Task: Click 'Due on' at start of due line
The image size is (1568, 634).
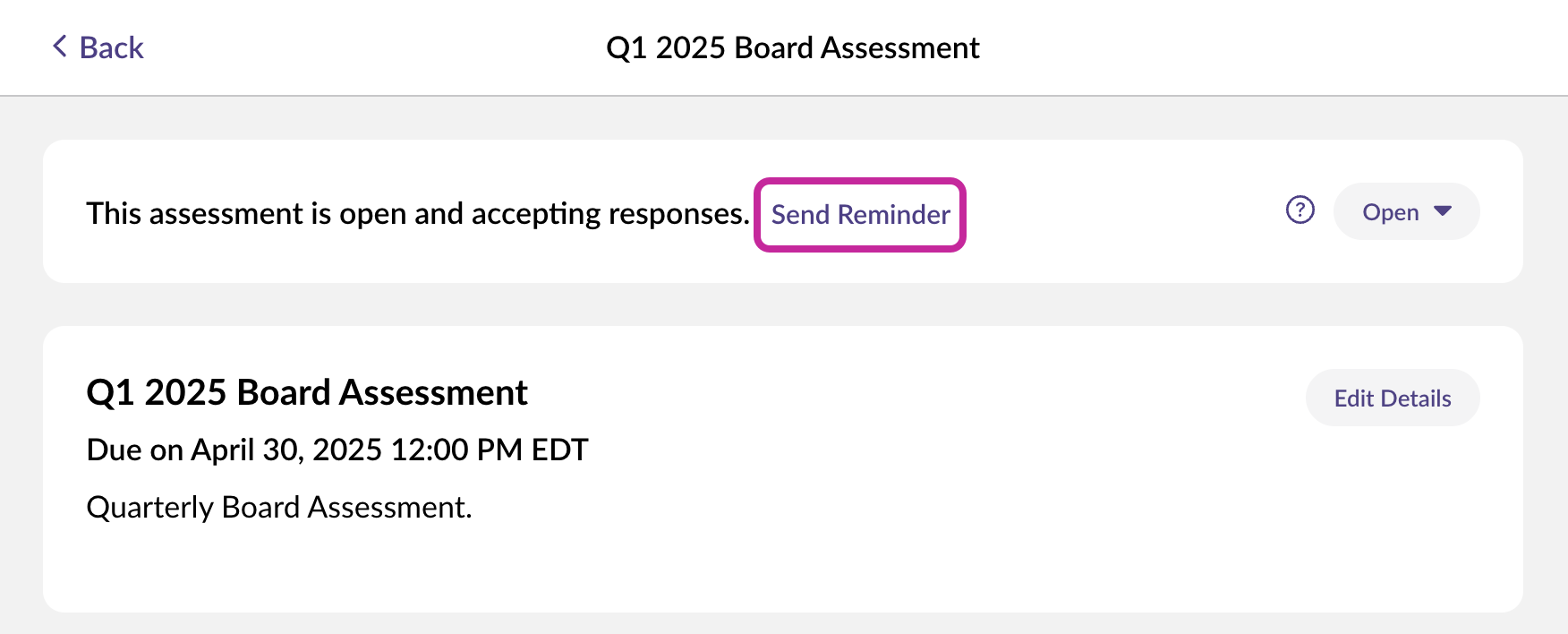Action: (135, 450)
